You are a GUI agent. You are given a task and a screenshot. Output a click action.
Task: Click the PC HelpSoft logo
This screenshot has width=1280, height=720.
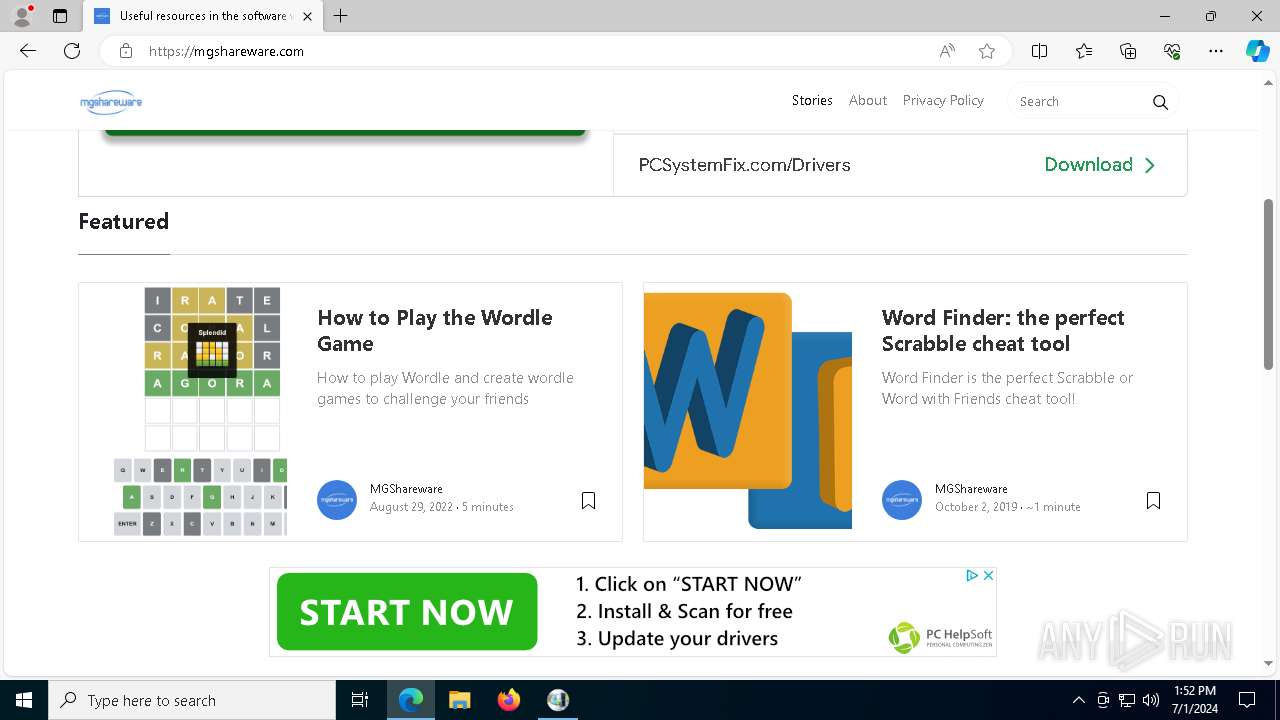pyautogui.click(x=941, y=636)
